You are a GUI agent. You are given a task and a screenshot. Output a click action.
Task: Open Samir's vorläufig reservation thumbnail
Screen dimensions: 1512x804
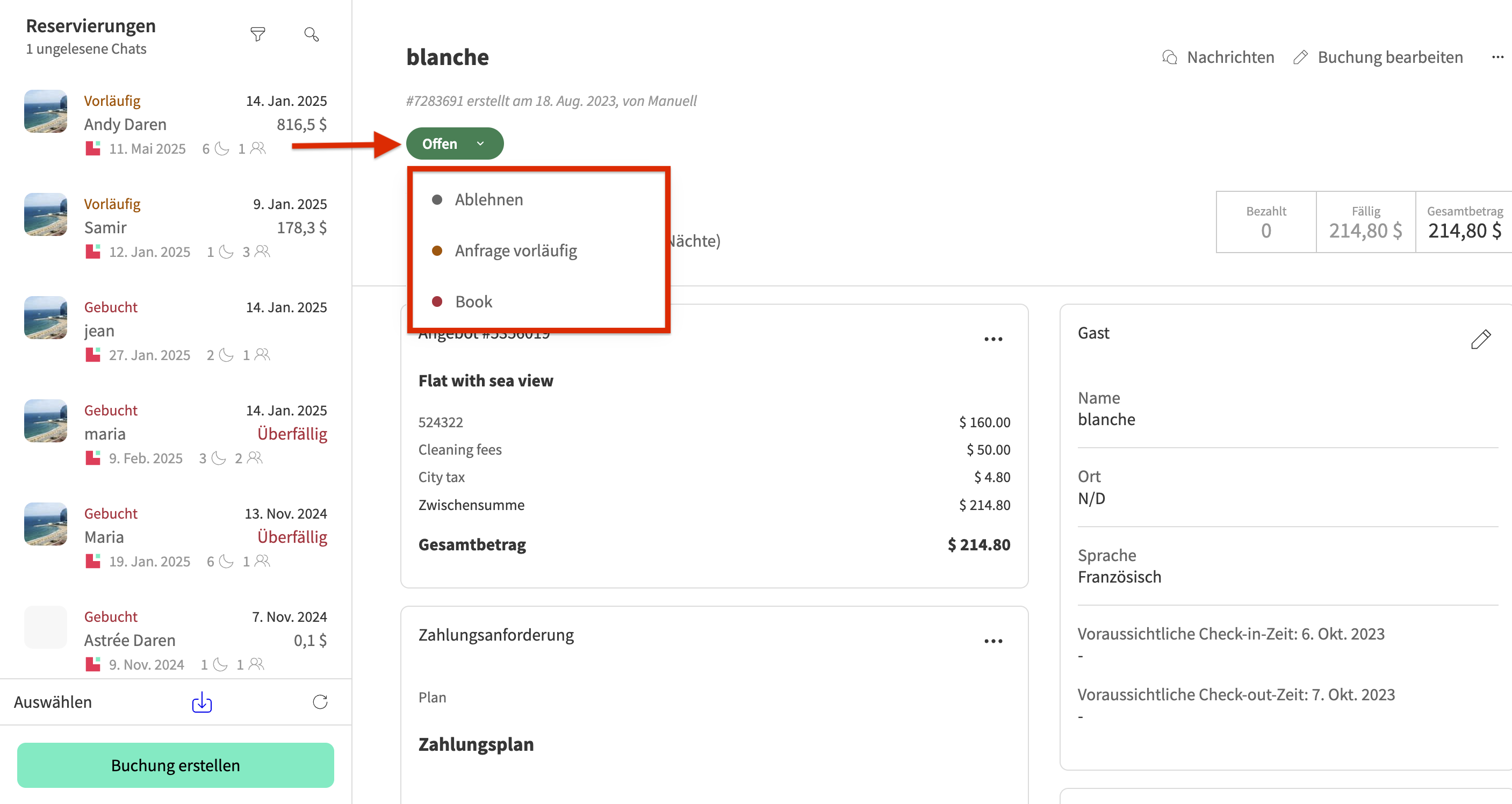pyautogui.click(x=46, y=215)
